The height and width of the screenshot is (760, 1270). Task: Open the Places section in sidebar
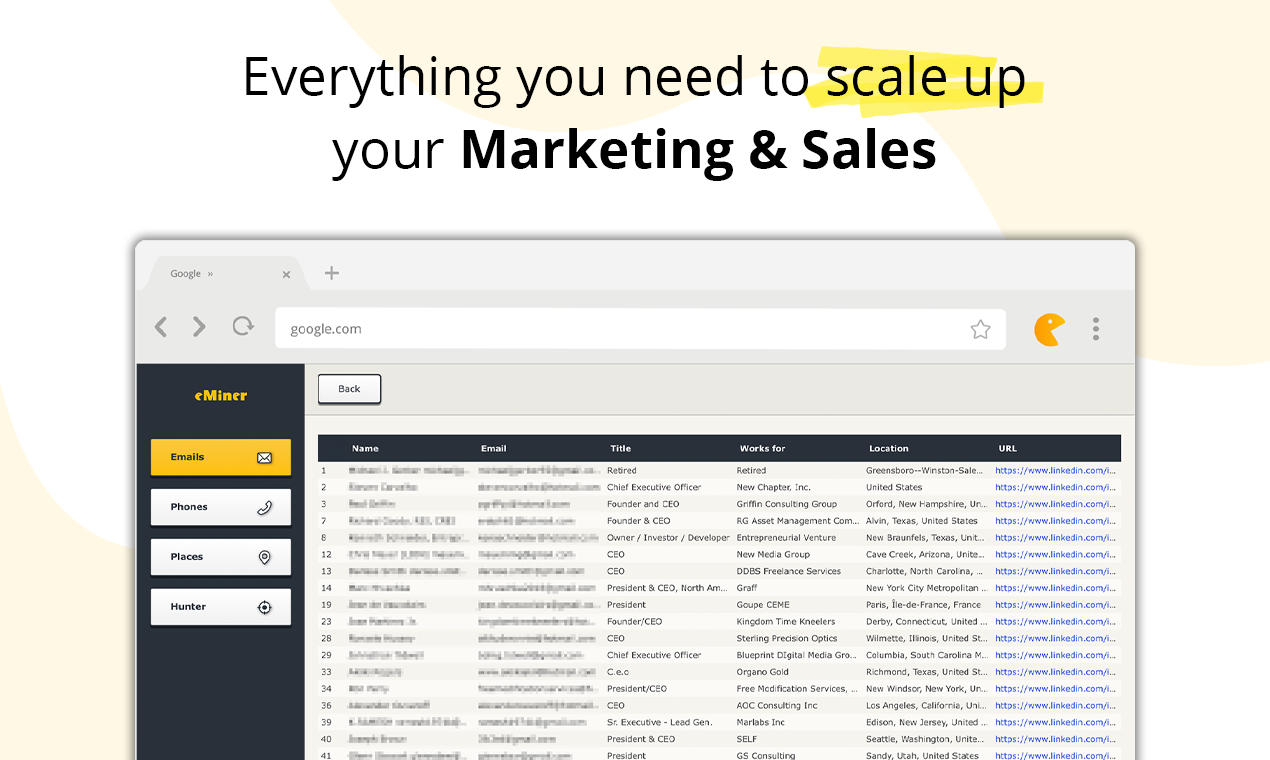coord(221,557)
